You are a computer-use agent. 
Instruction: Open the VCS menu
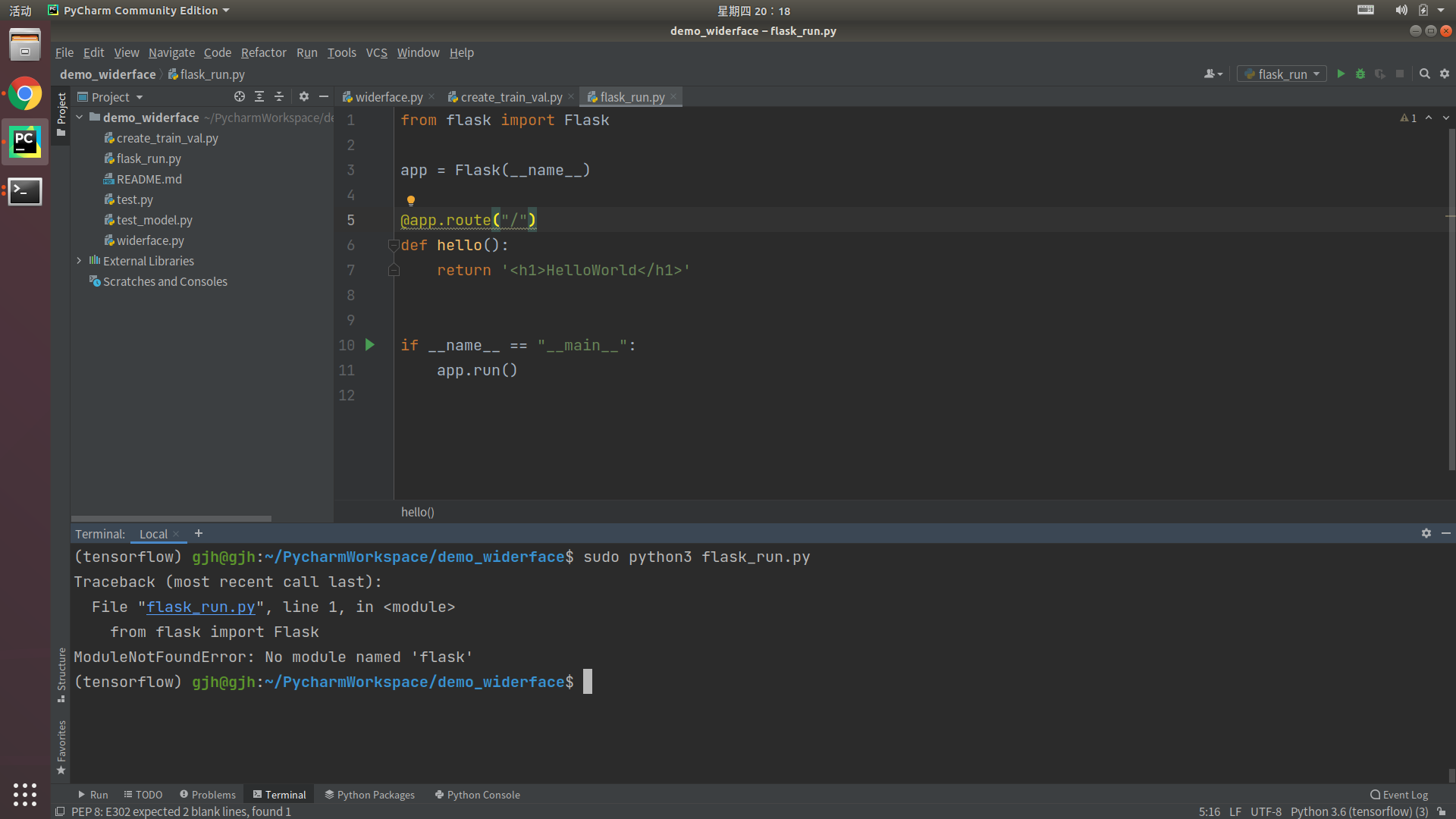376,52
